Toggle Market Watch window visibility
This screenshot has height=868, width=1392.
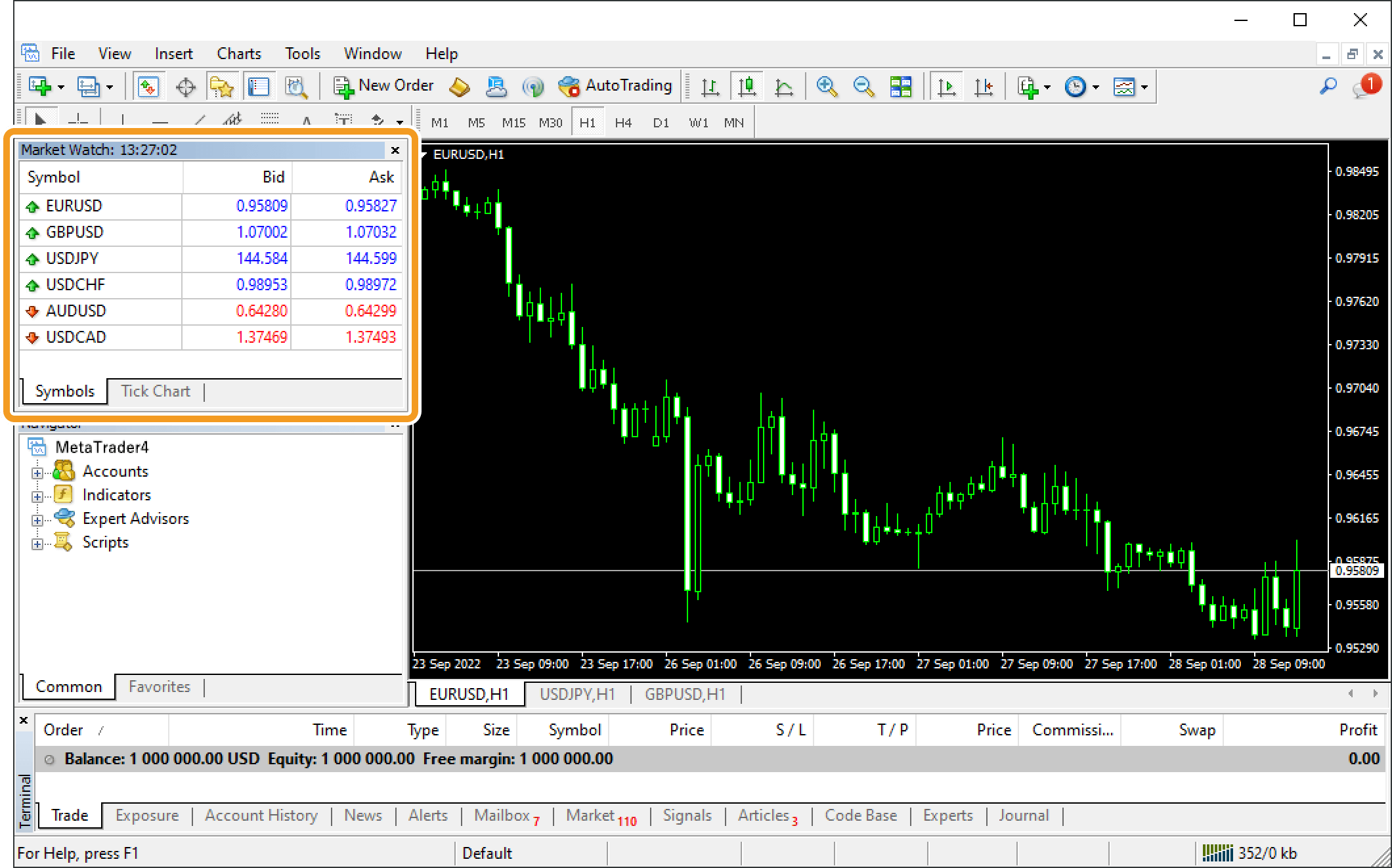tap(148, 87)
